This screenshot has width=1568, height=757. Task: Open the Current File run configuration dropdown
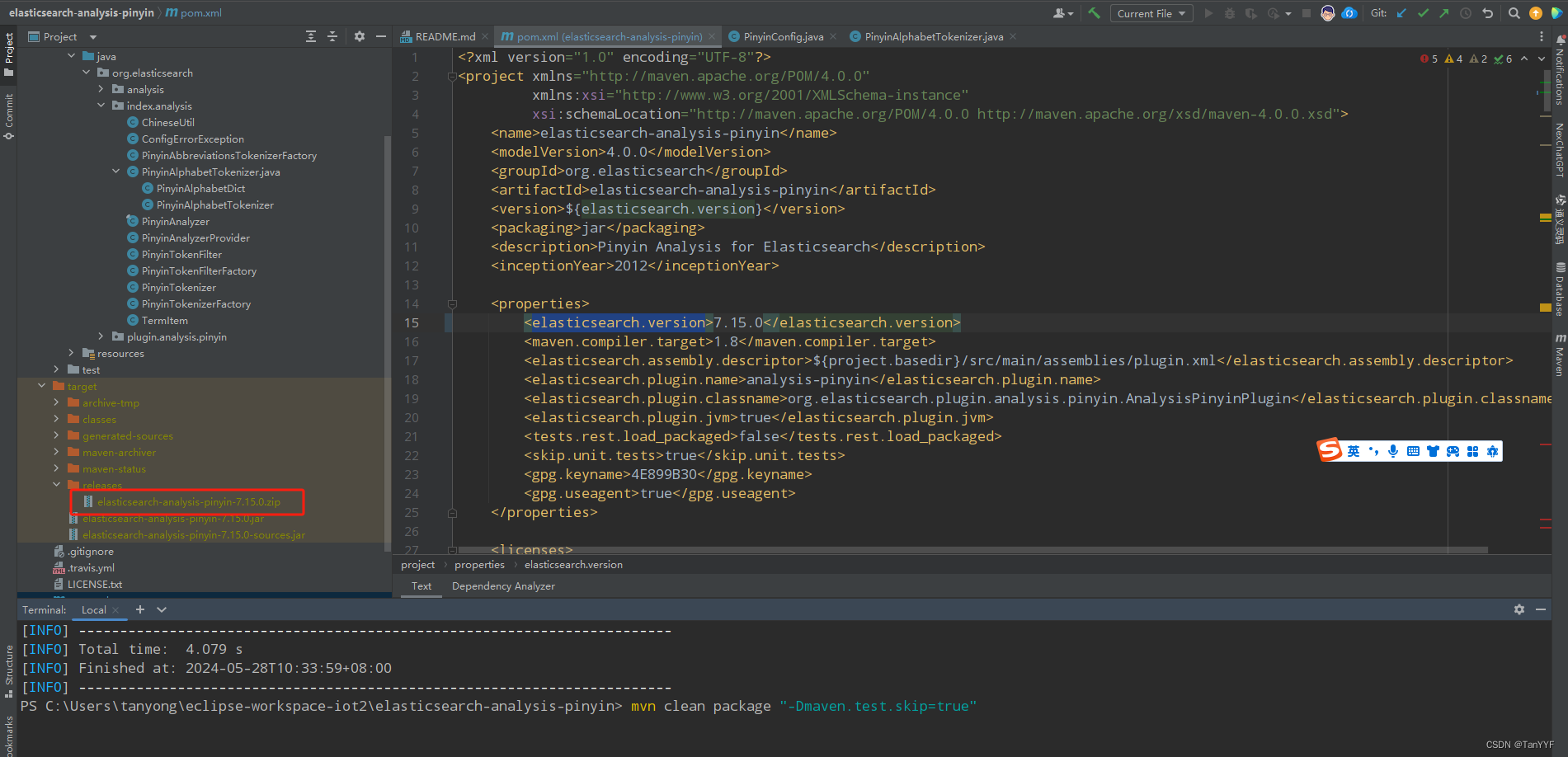click(1151, 13)
